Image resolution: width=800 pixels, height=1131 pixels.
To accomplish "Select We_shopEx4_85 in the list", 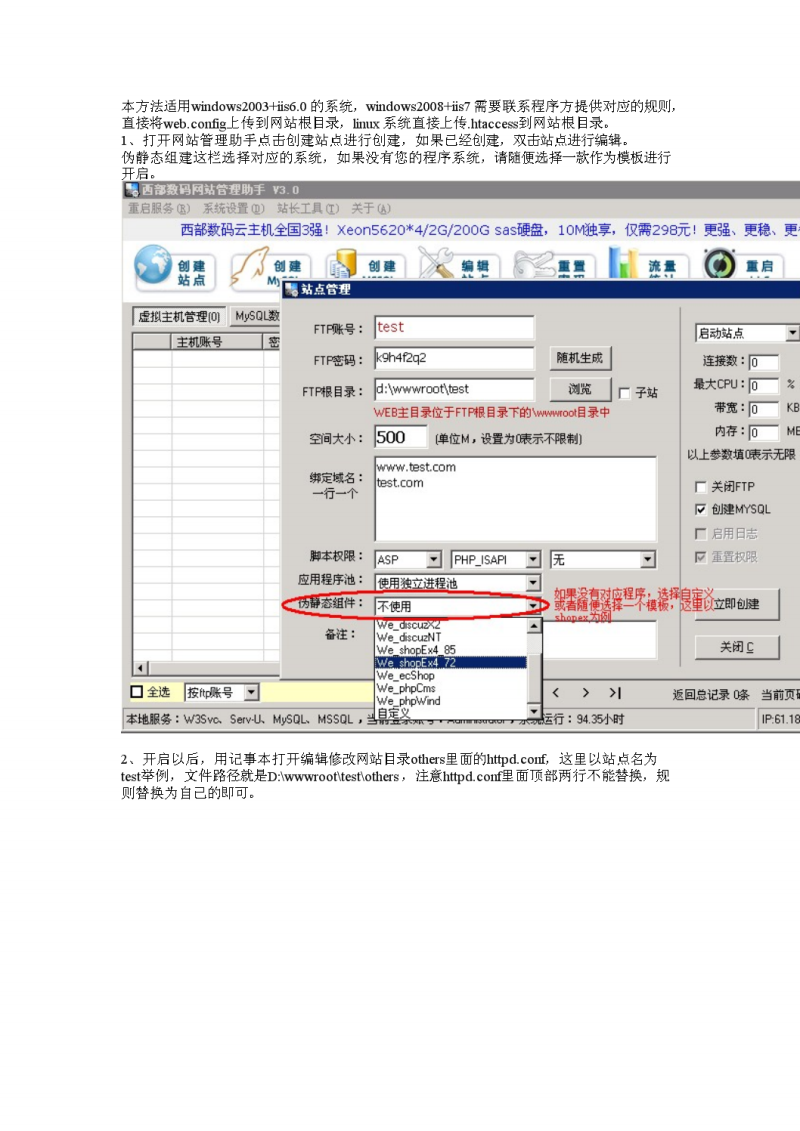I will 452,650.
